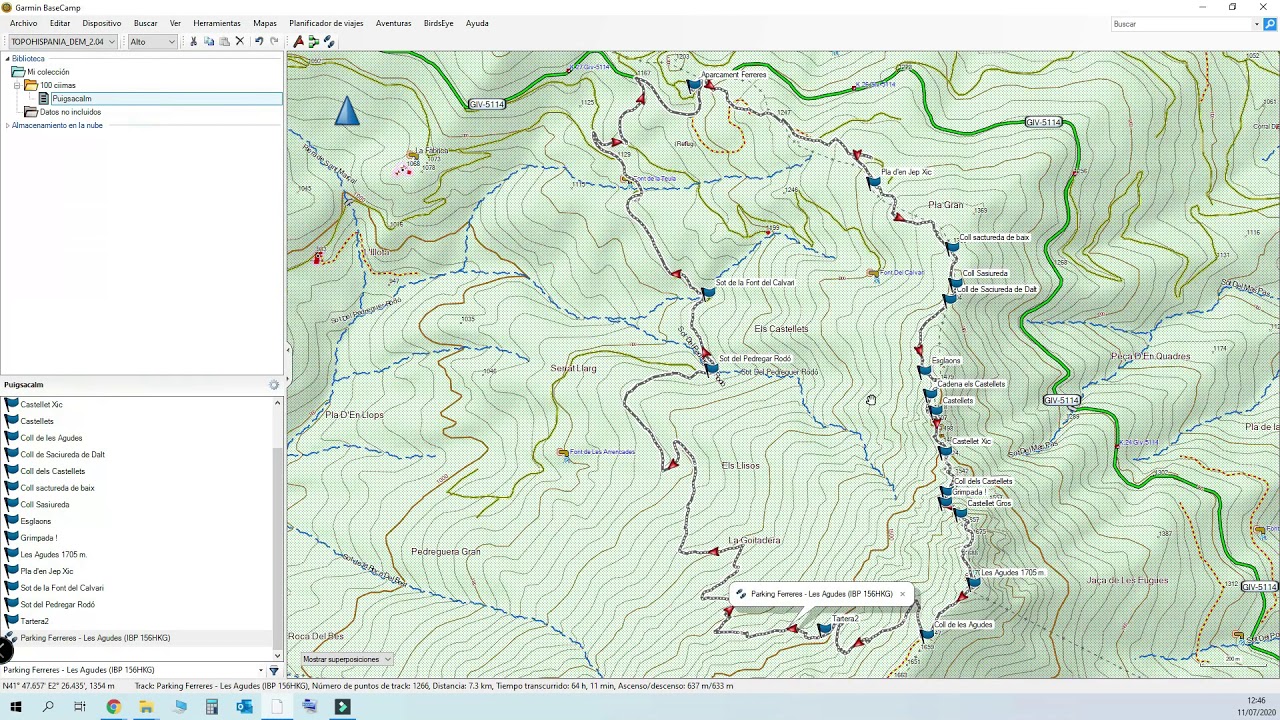1280x720 pixels.
Task: Select Tartera2 in the waypoint list
Action: 34,621
